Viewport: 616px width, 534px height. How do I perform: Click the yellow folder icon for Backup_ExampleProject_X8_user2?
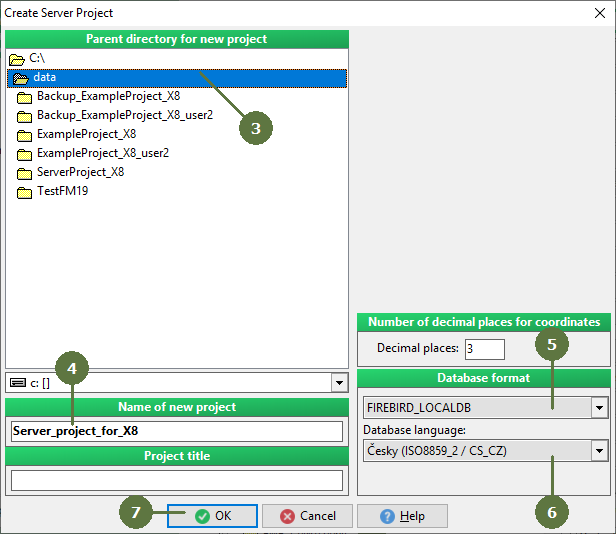pyautogui.click(x=25, y=116)
